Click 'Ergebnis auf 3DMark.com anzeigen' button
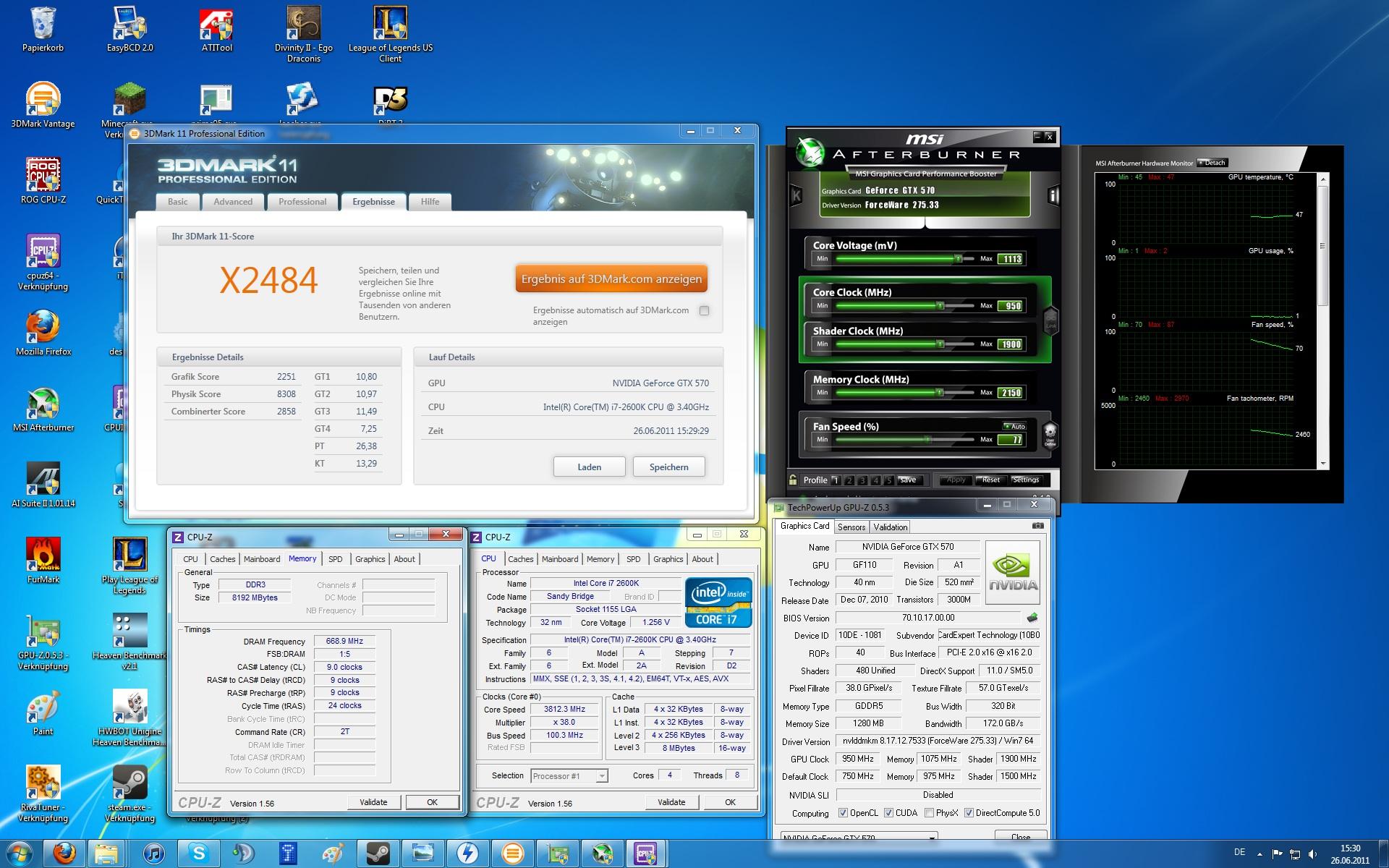This screenshot has width=1389, height=868. pyautogui.click(x=611, y=278)
